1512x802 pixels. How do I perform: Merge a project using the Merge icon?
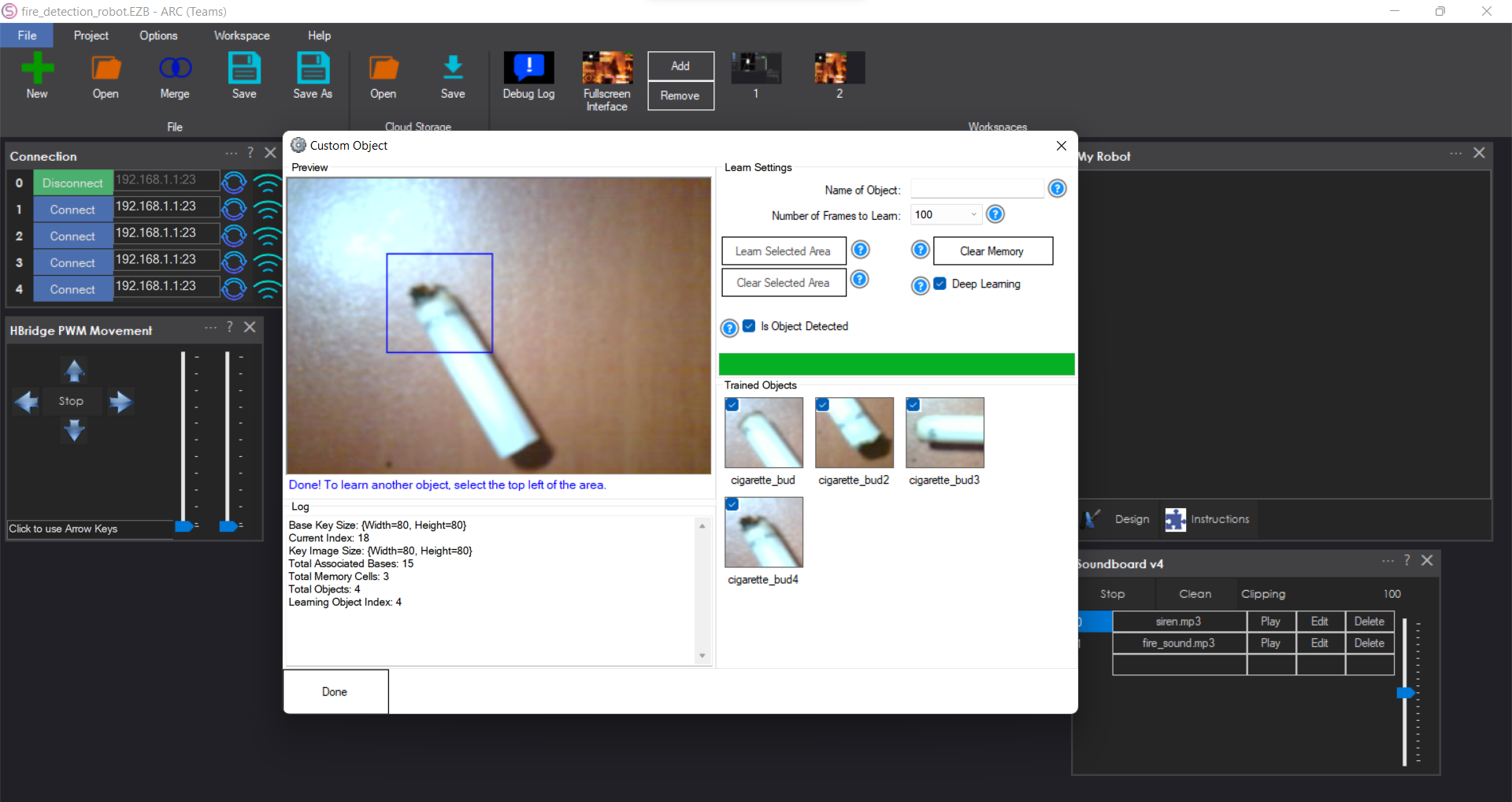coord(174,75)
